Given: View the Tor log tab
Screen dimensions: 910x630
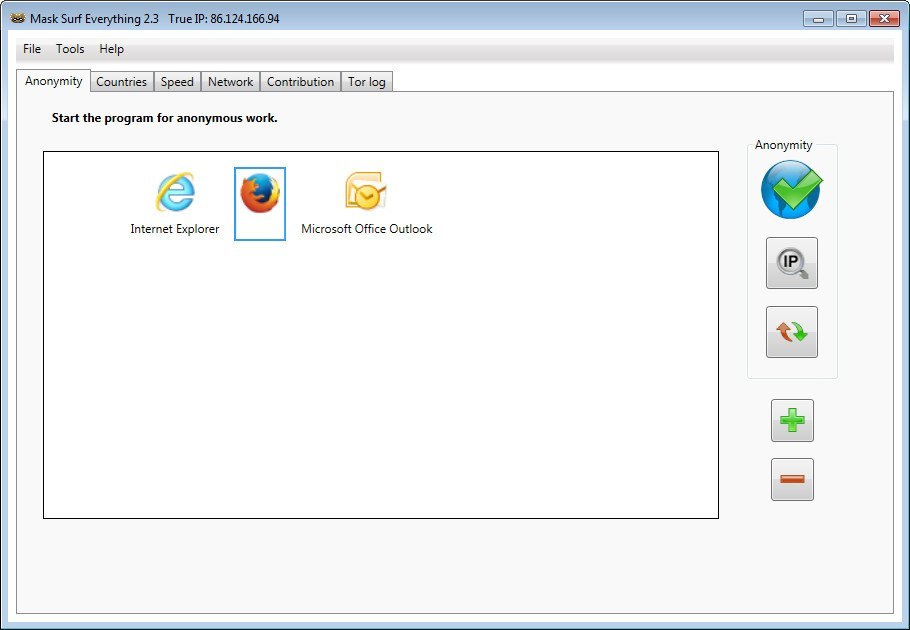Looking at the screenshot, I should [367, 82].
